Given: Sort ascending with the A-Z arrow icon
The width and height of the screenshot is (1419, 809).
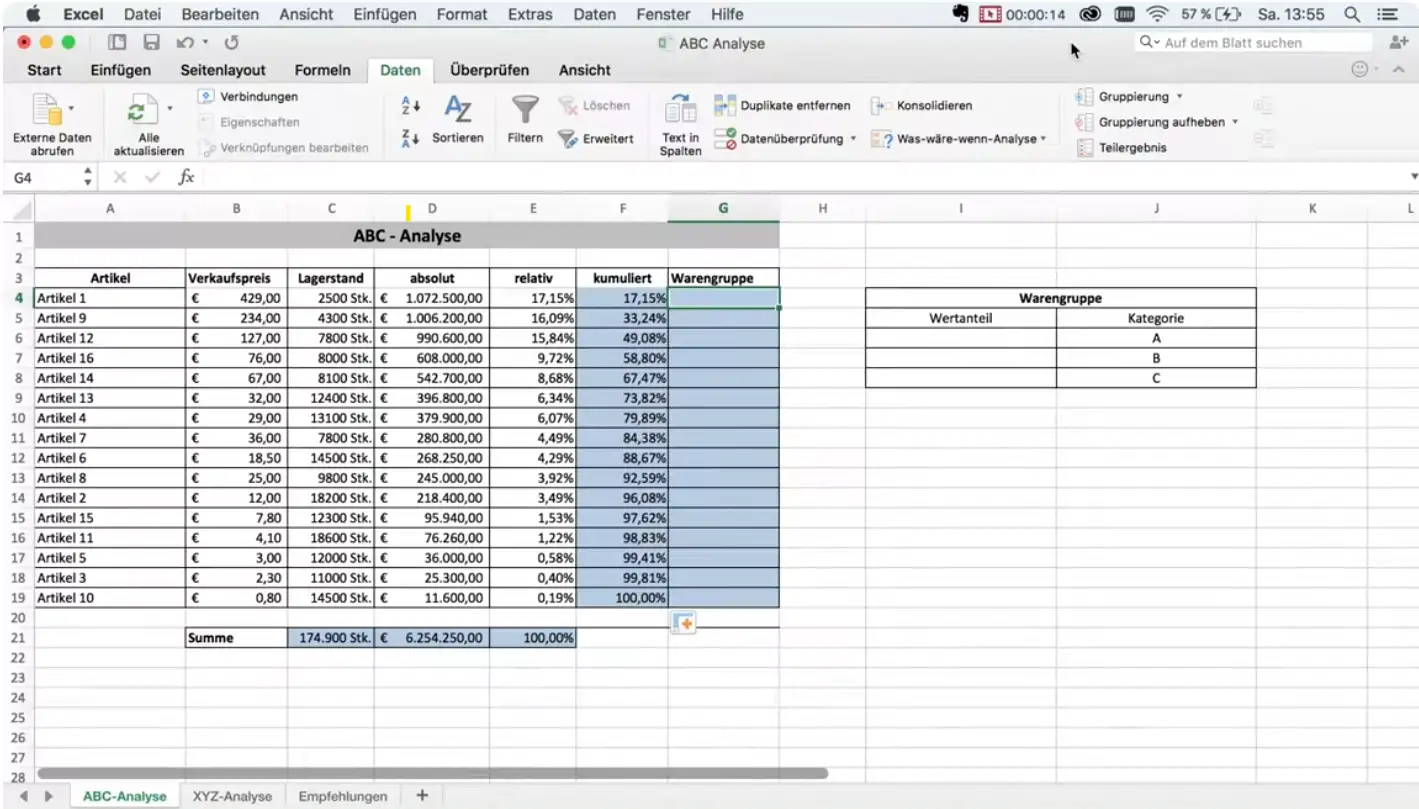Looking at the screenshot, I should pyautogui.click(x=411, y=104).
